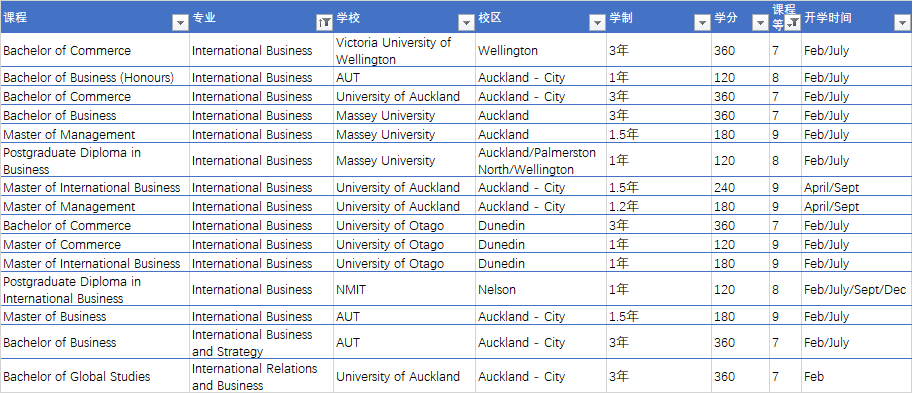Select the 1.2年 duration cell
Screen dimensions: 913x393
point(658,207)
